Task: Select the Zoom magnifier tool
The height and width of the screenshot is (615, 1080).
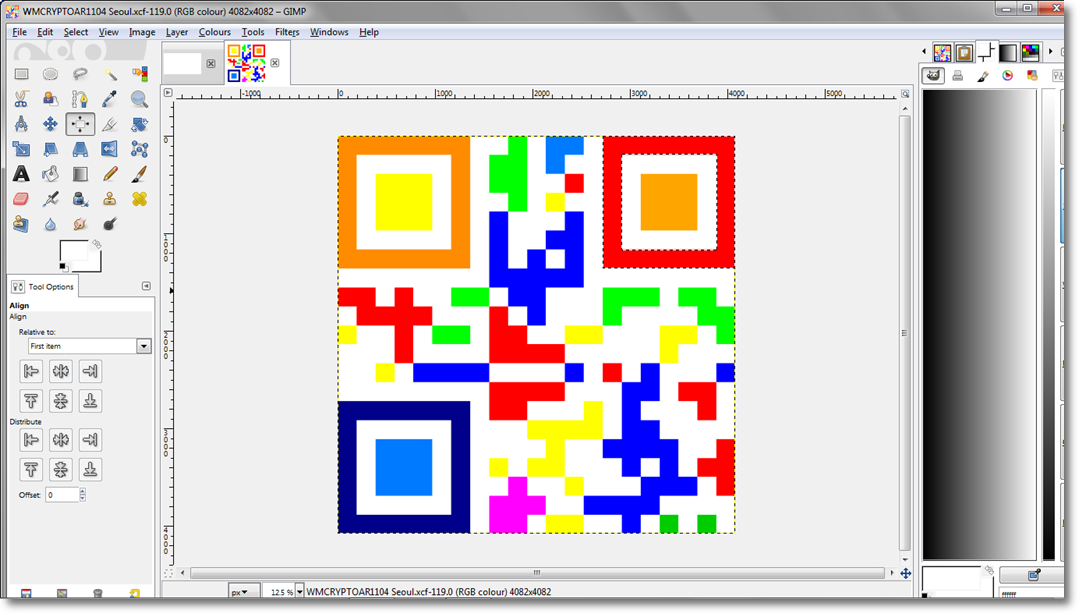Action: 139,99
